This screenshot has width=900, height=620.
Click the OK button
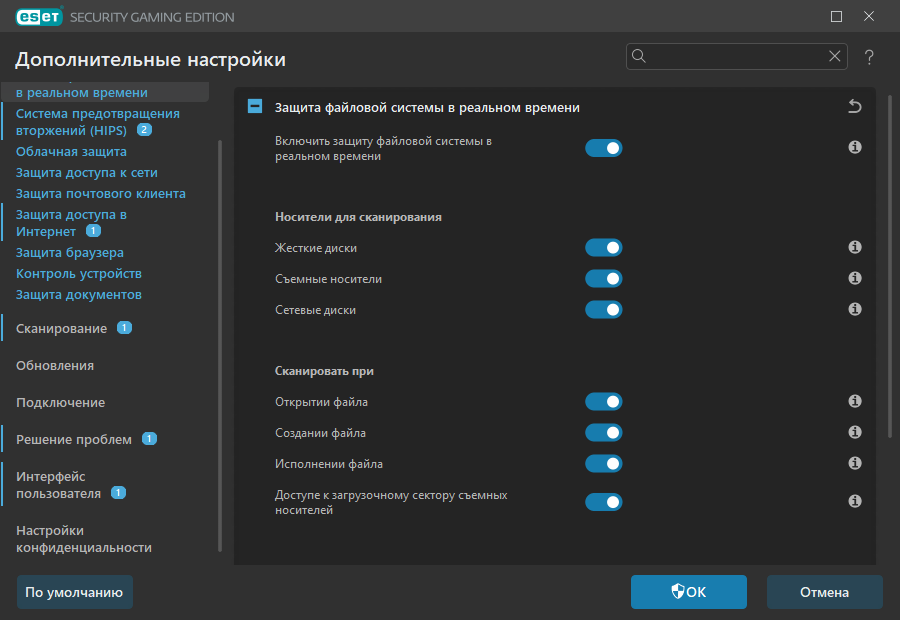coord(689,592)
